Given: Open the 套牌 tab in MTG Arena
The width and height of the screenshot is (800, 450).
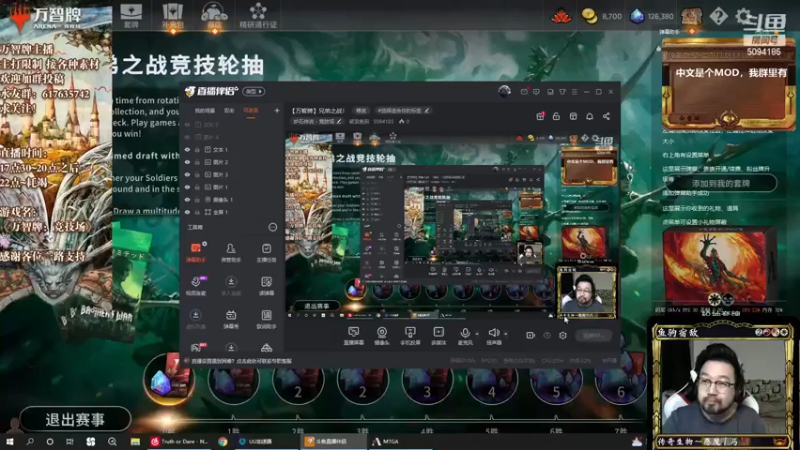Looking at the screenshot, I should pyautogui.click(x=131, y=15).
